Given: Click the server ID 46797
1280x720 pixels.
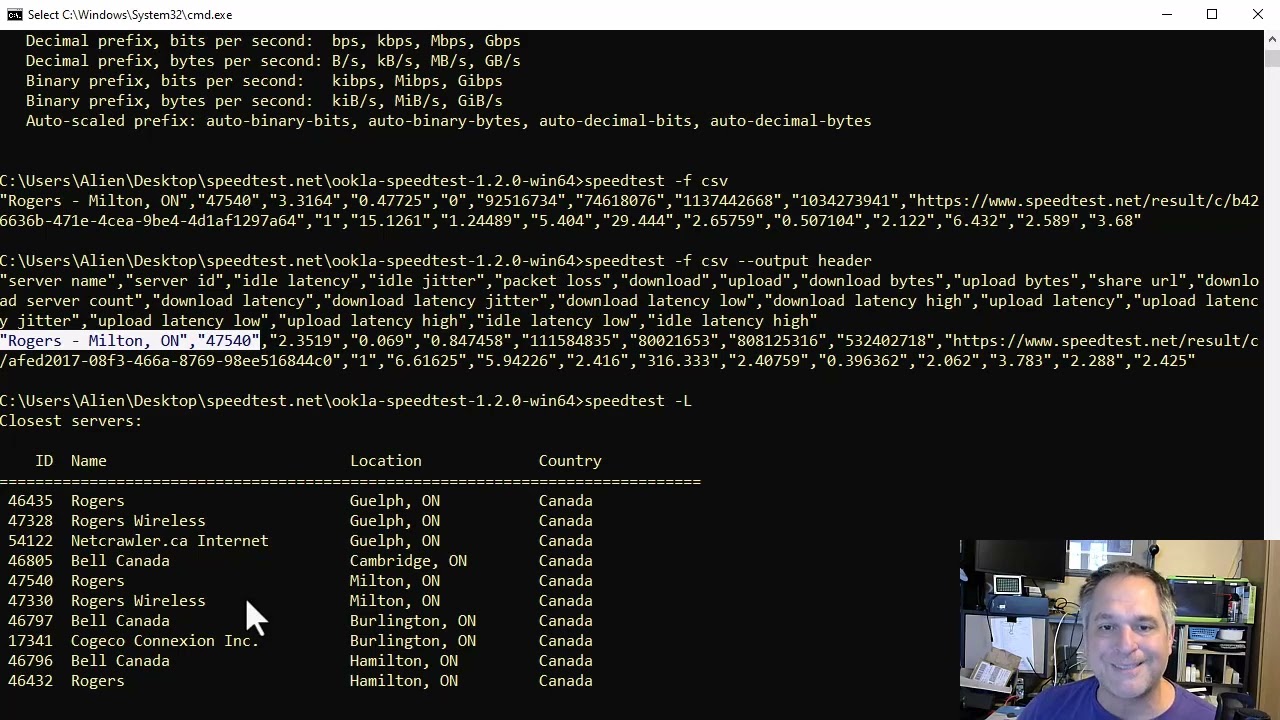Looking at the screenshot, I should (30, 620).
